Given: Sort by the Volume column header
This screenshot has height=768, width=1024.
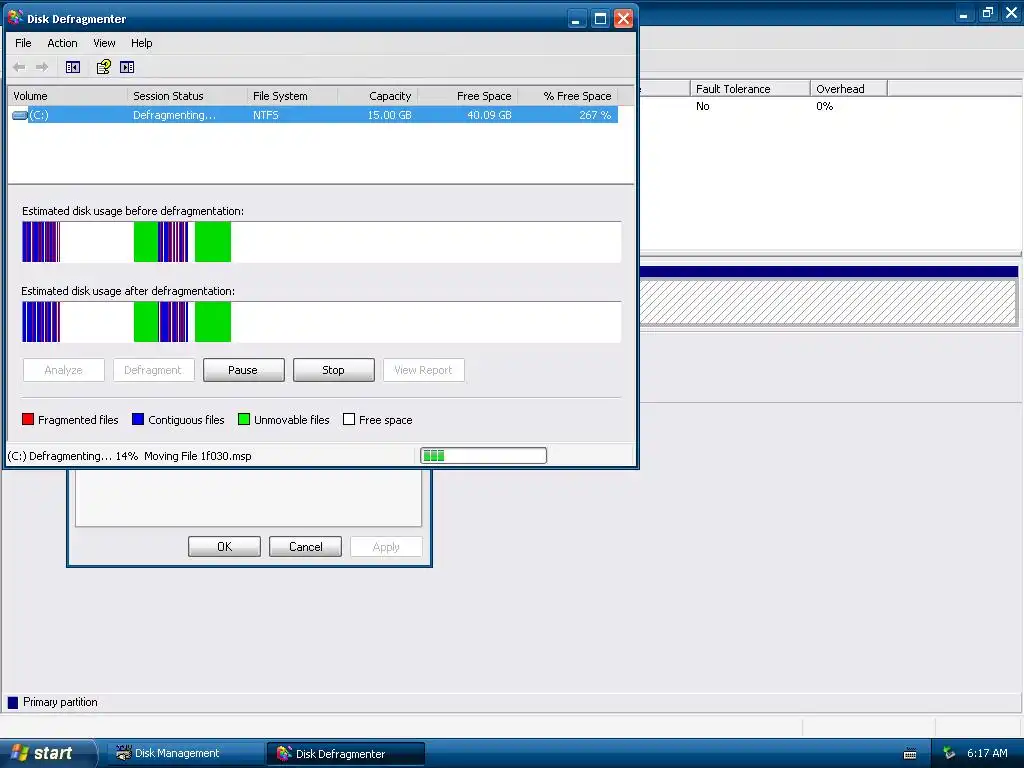Looking at the screenshot, I should point(67,96).
